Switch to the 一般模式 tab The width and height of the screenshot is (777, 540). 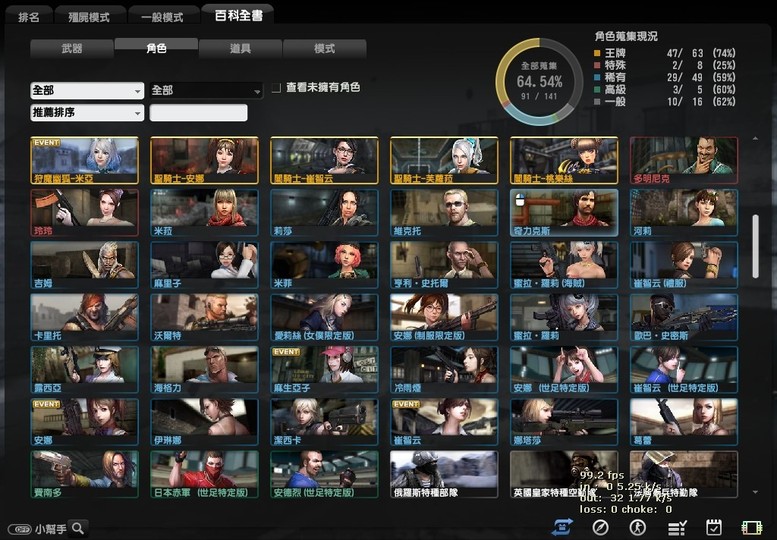tap(162, 17)
